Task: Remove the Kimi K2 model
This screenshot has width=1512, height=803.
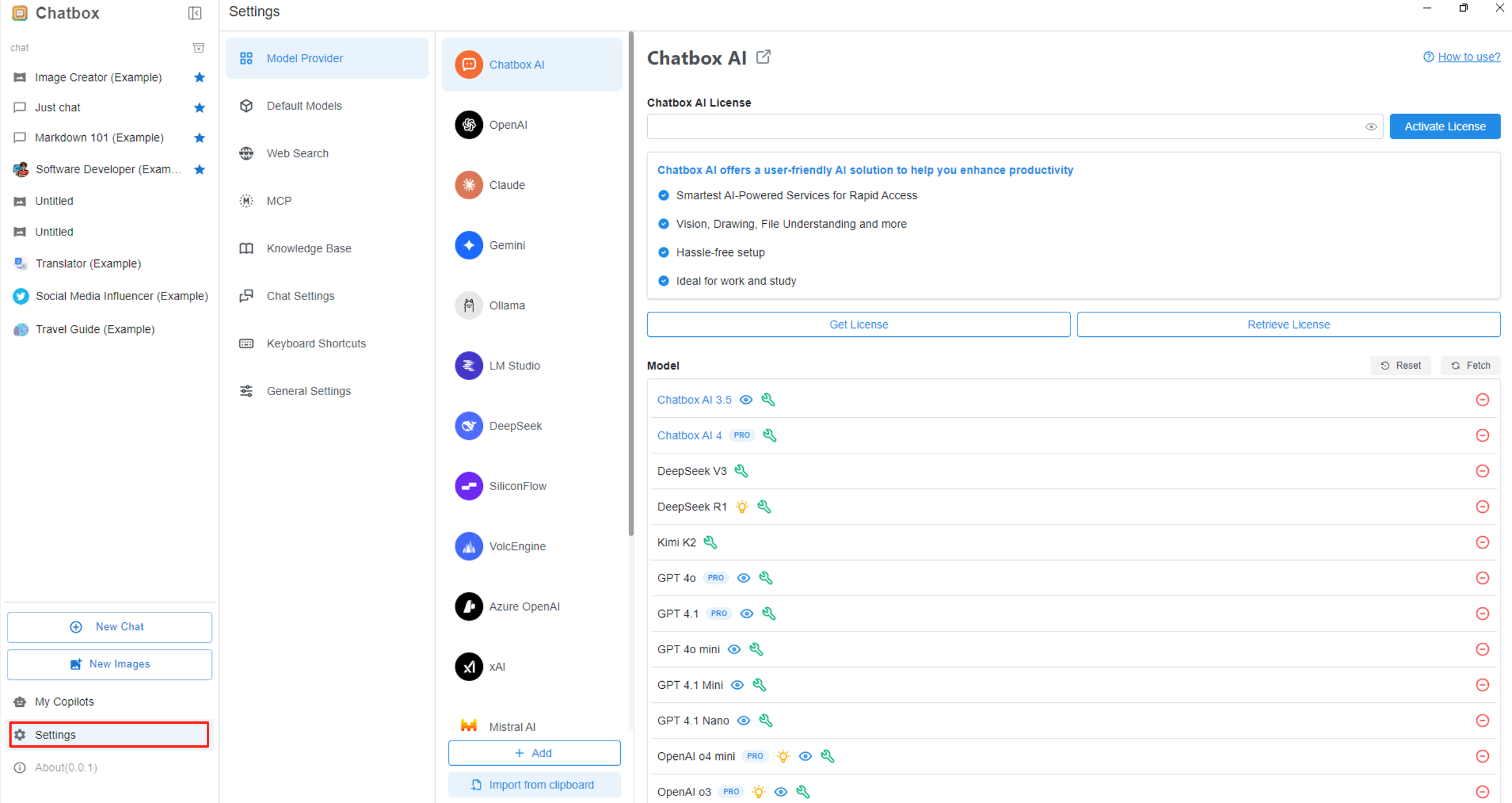Action: [x=1482, y=542]
